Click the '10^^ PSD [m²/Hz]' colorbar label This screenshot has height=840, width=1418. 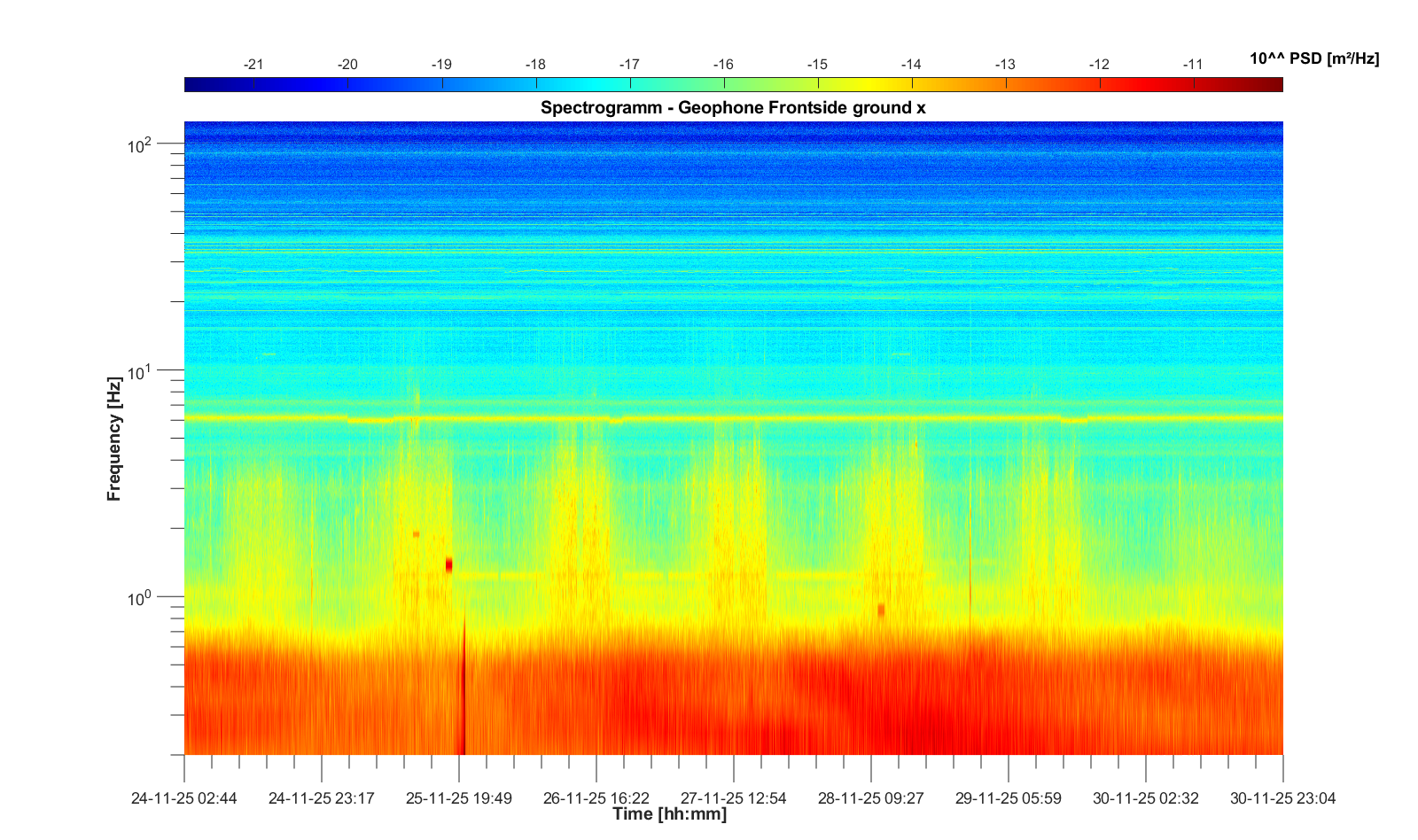[1313, 59]
